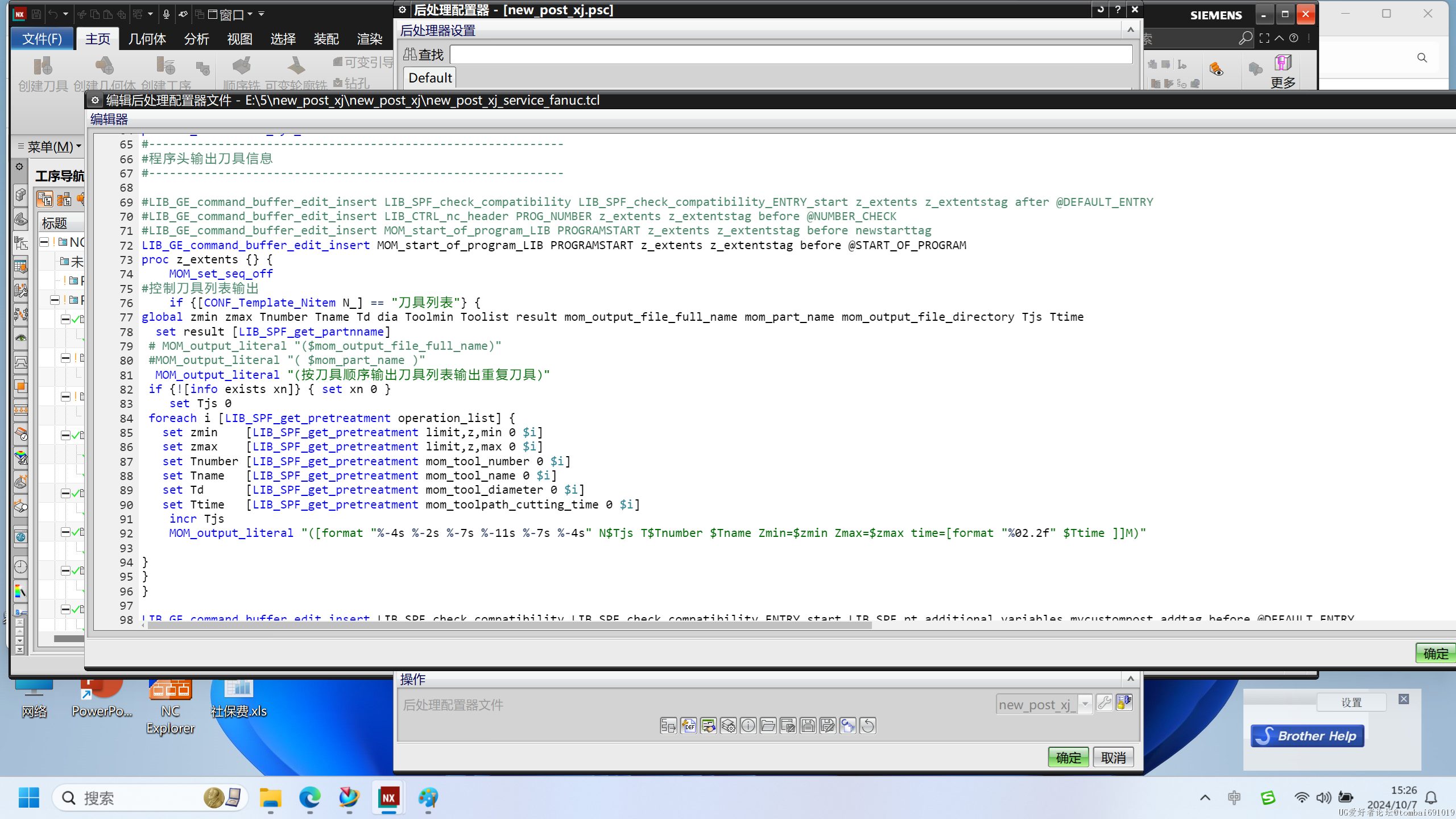Click the padlock list icon beside the wrench
Viewport: 1456px width, 819px height.
coord(1124,703)
